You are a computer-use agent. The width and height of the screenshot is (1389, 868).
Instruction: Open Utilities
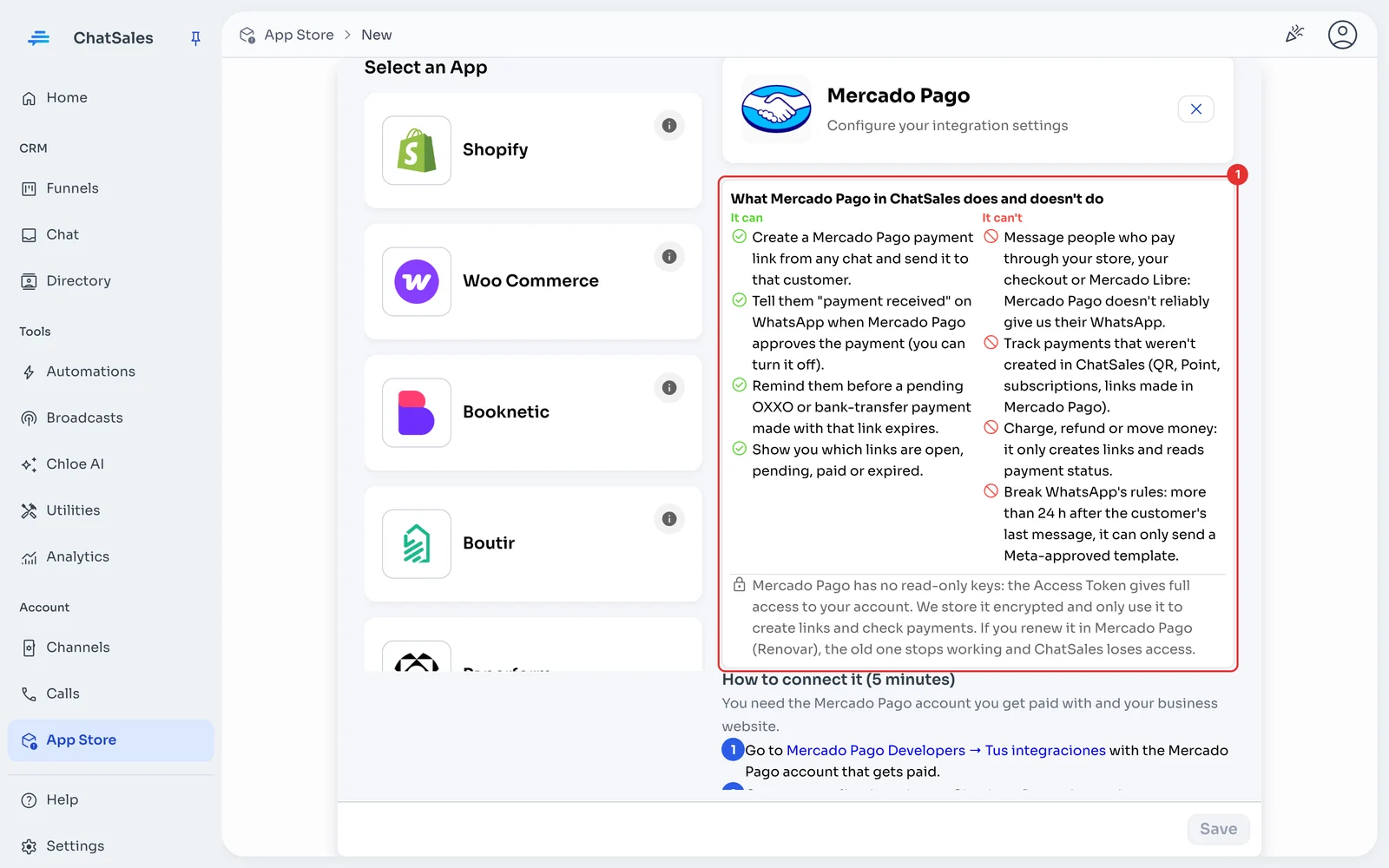click(110, 510)
